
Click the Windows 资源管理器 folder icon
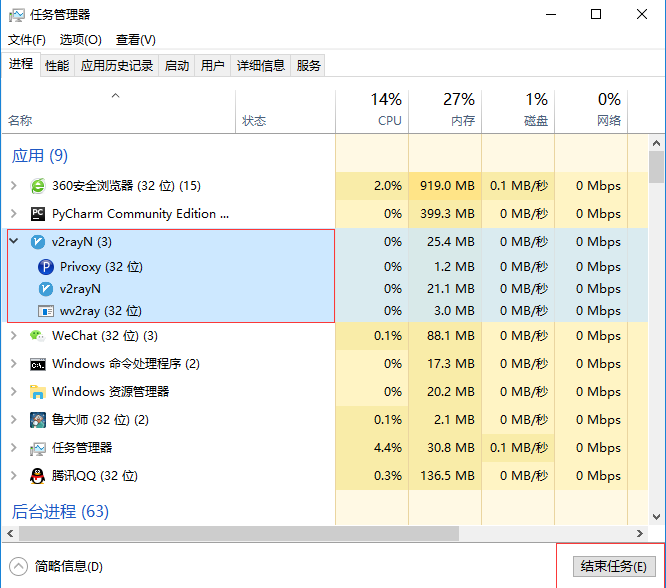click(x=38, y=392)
